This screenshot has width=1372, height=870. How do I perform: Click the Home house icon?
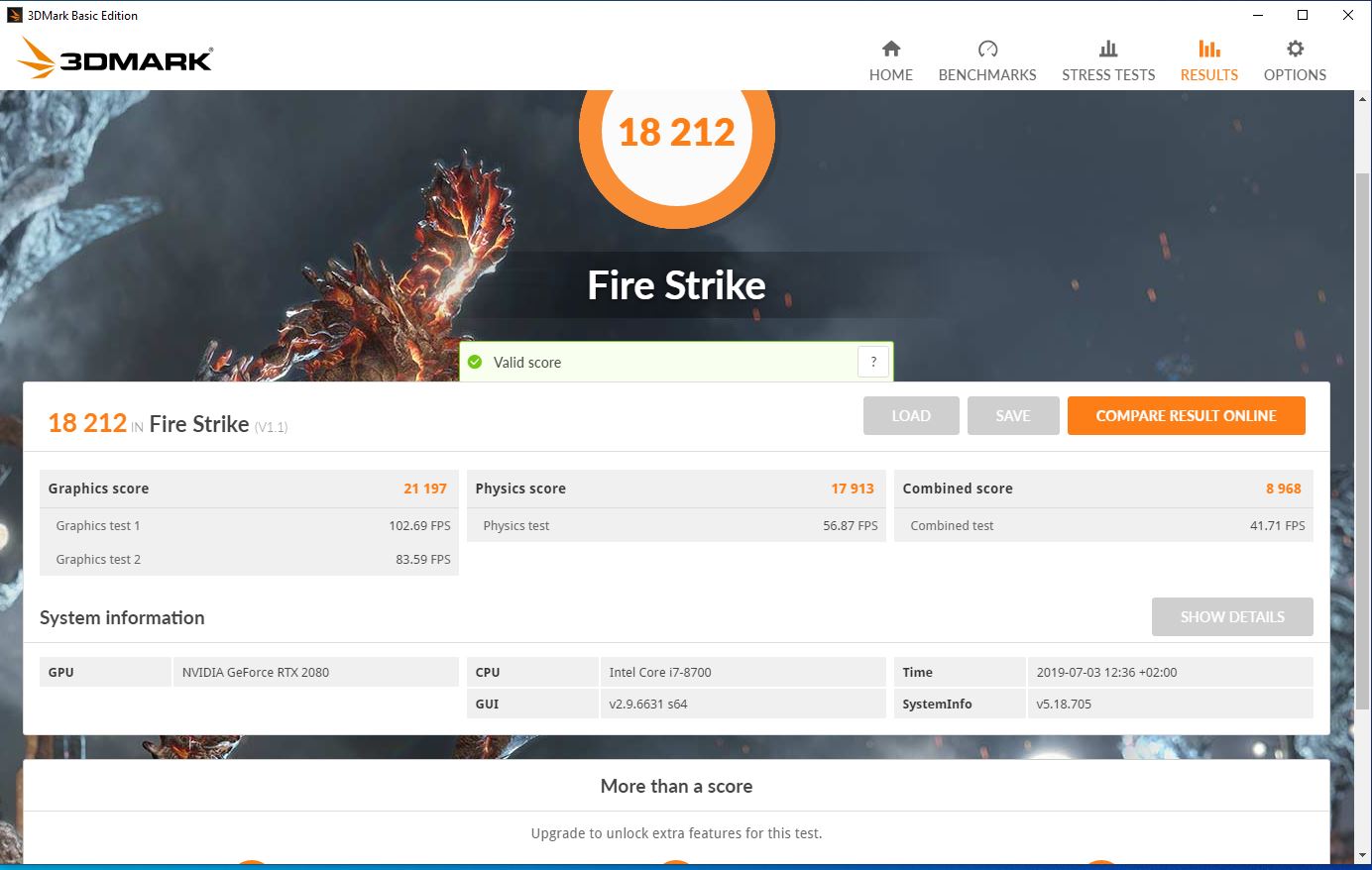click(891, 49)
